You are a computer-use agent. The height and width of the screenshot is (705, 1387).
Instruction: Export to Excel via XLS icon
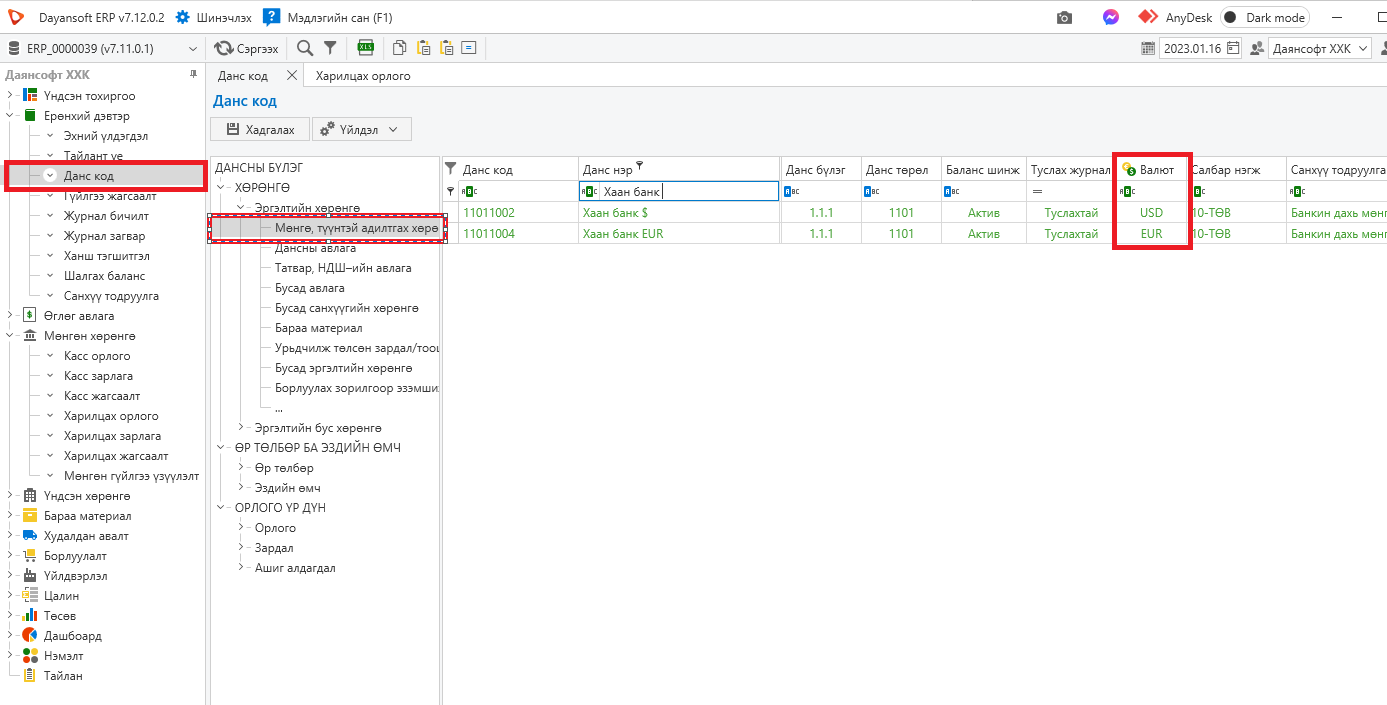[x=366, y=48]
